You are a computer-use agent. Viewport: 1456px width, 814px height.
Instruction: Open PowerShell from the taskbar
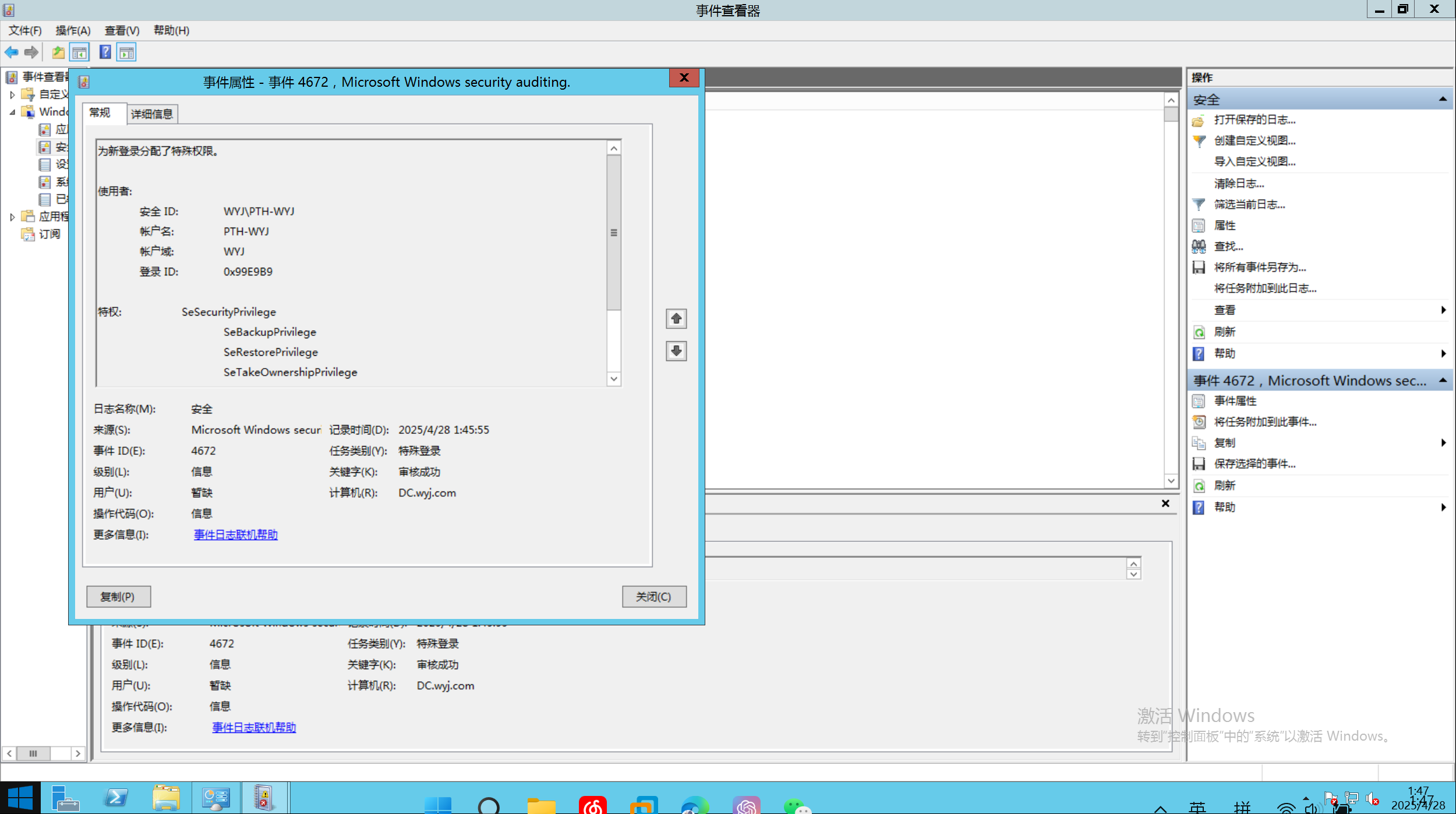116,798
